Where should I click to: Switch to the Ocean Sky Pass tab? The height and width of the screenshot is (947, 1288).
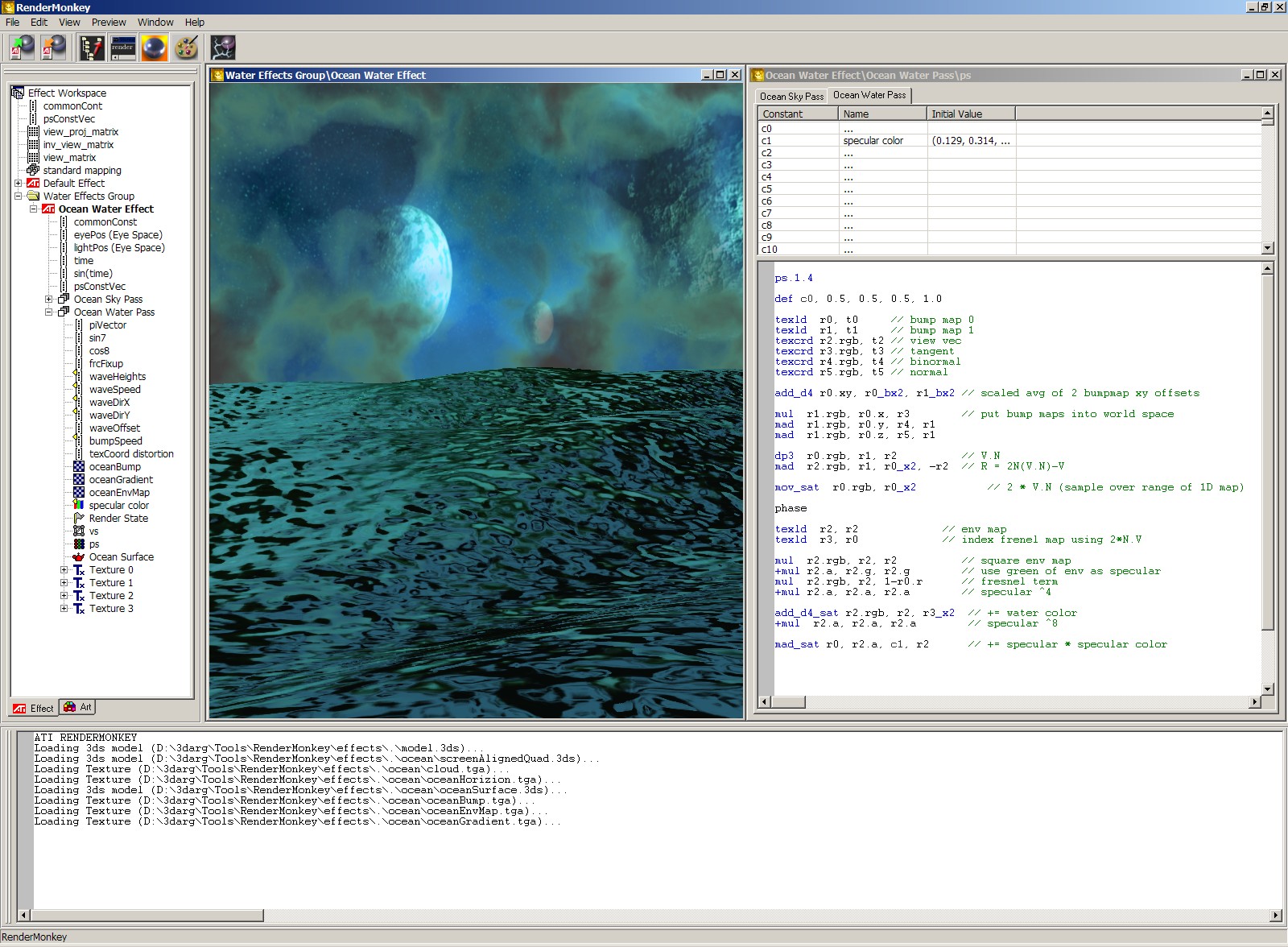[x=791, y=97]
